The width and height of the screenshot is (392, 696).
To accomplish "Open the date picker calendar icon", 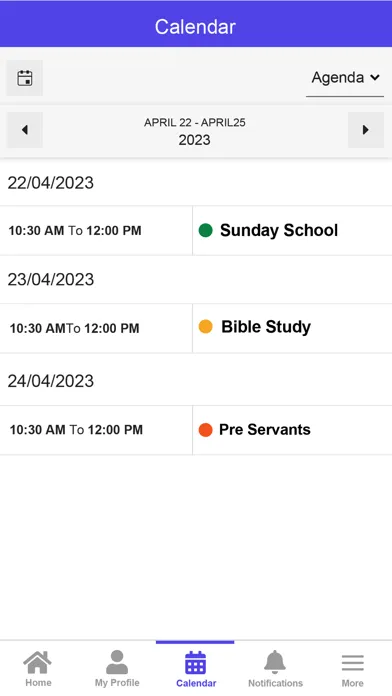I will point(24,78).
